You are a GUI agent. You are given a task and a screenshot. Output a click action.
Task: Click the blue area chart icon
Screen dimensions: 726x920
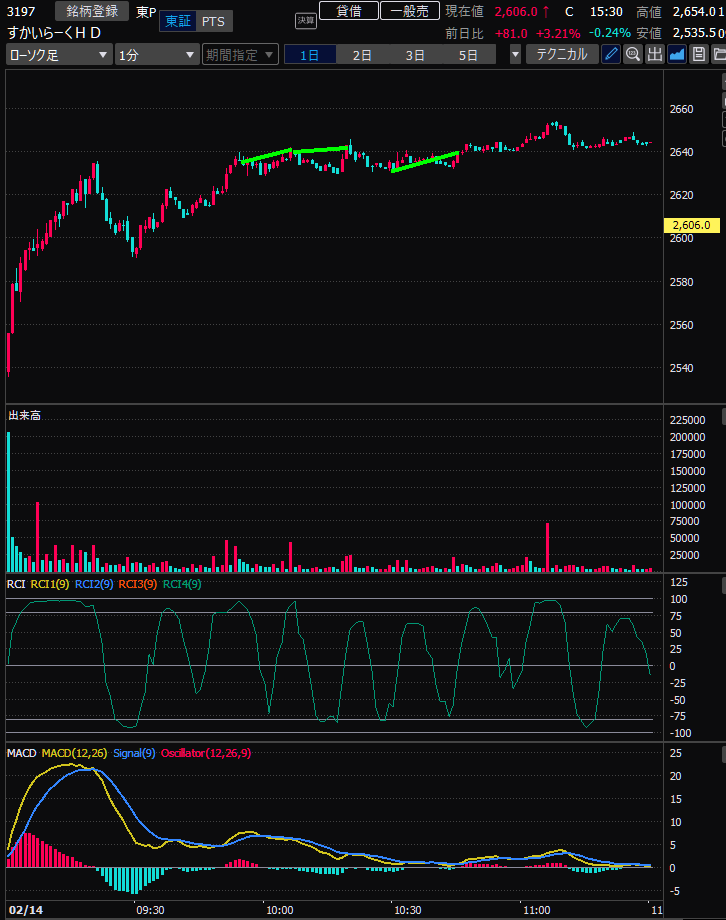677,54
